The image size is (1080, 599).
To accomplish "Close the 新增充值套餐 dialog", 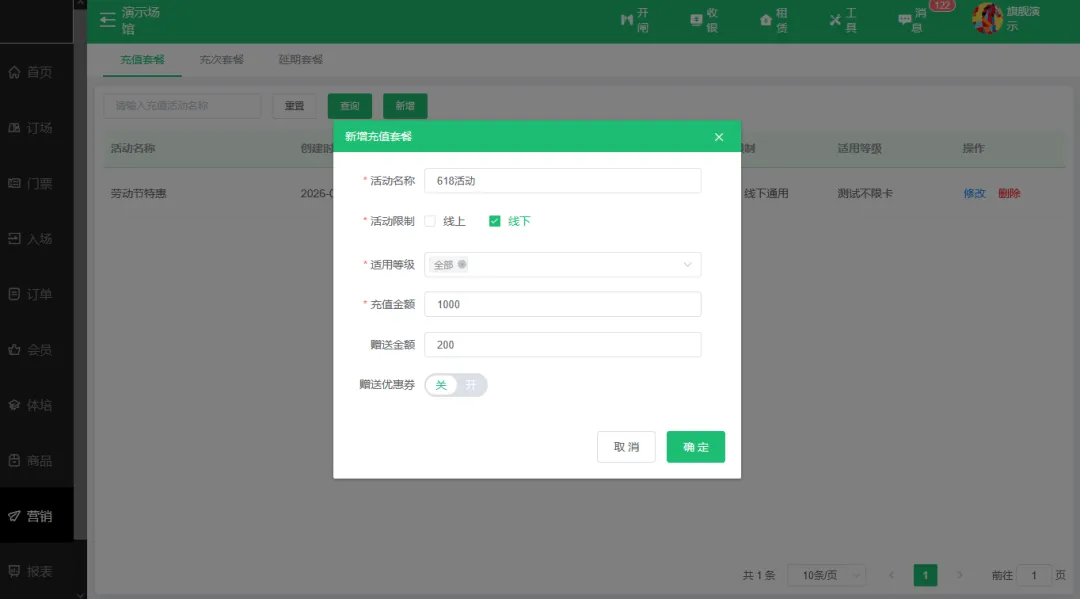I will [718, 137].
